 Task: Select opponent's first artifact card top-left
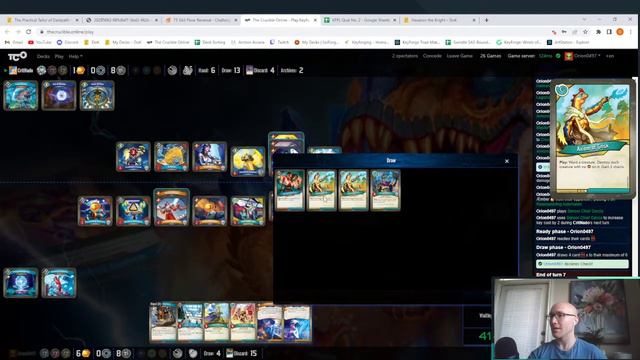(x=20, y=96)
